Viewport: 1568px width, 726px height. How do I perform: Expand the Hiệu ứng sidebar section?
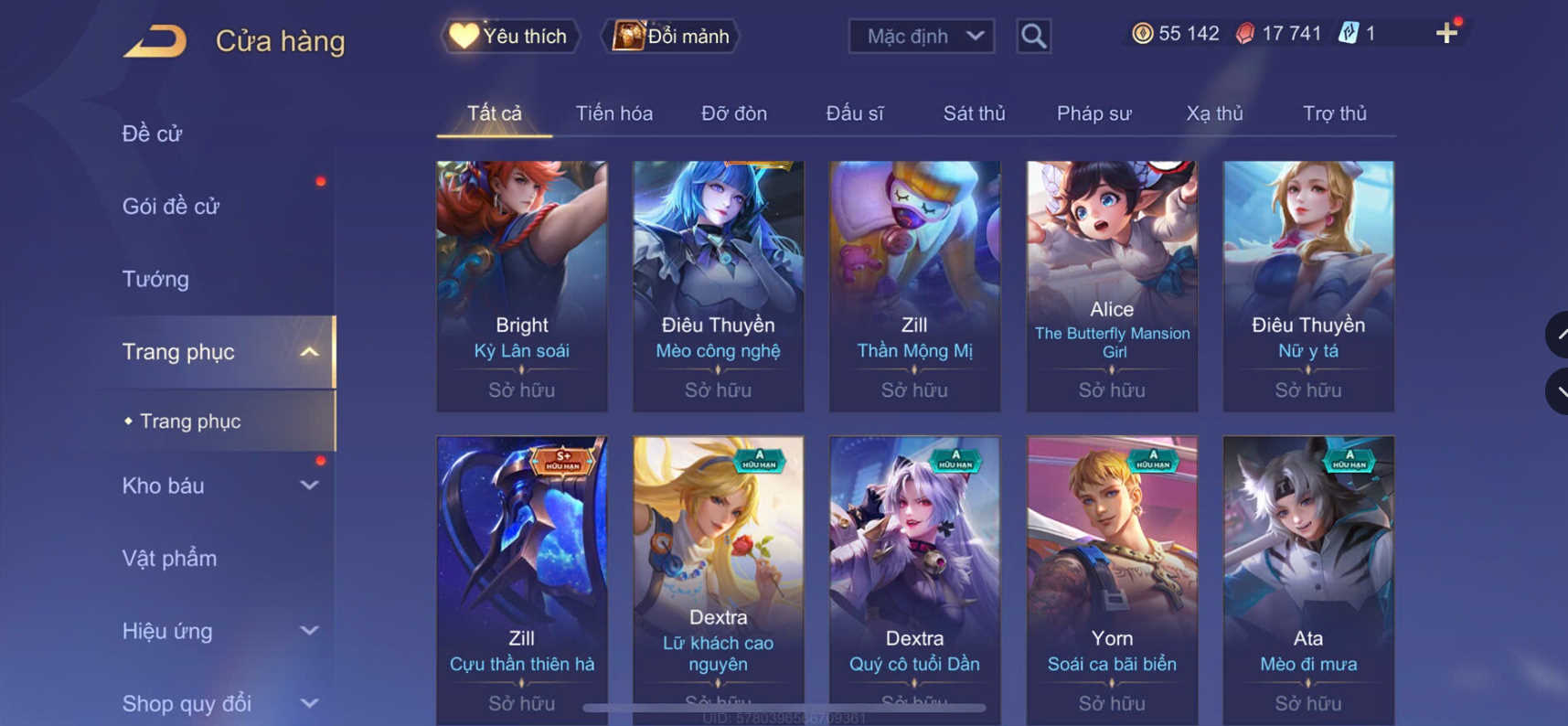point(310,631)
